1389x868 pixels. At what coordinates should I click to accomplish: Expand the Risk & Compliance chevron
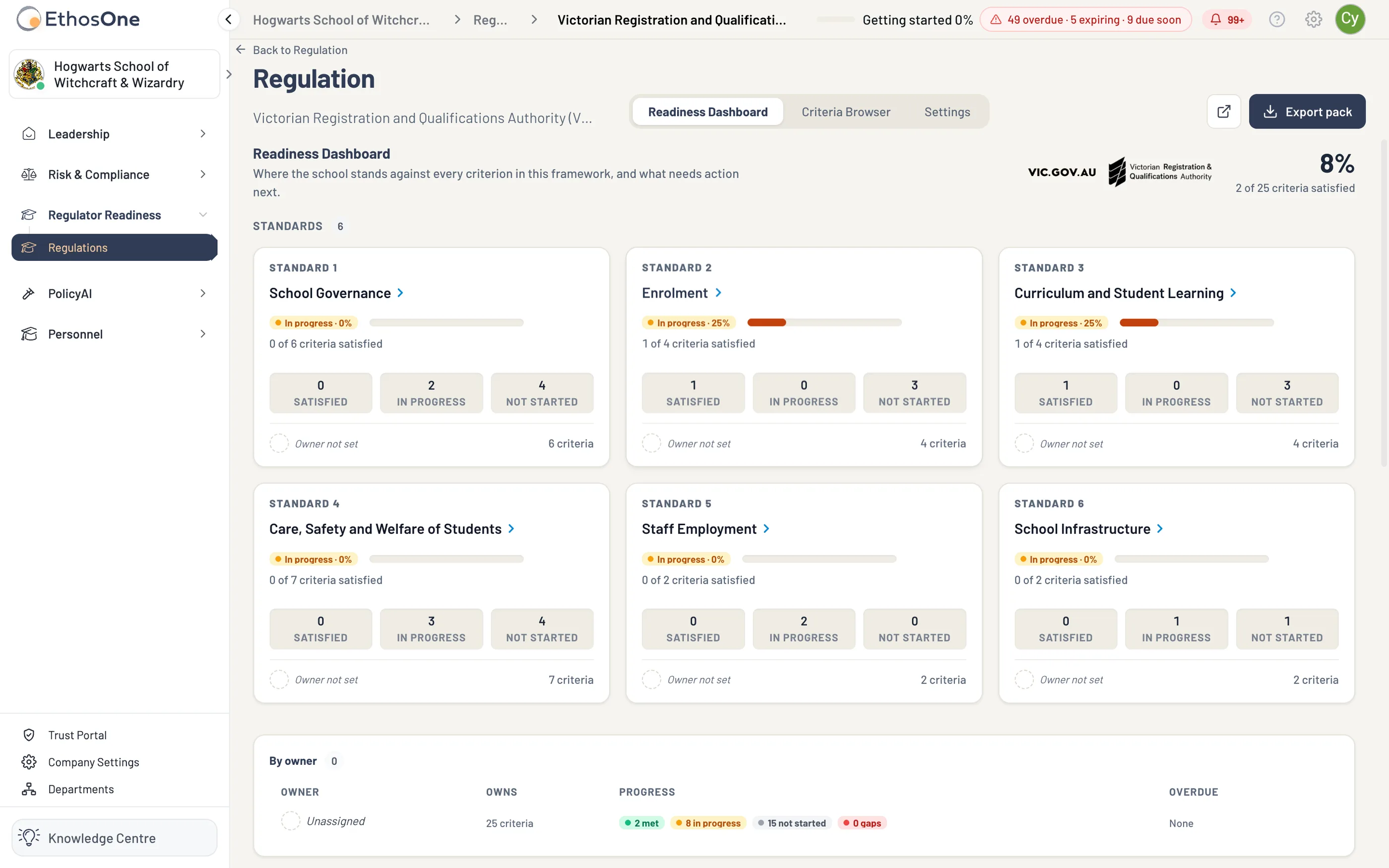click(202, 175)
